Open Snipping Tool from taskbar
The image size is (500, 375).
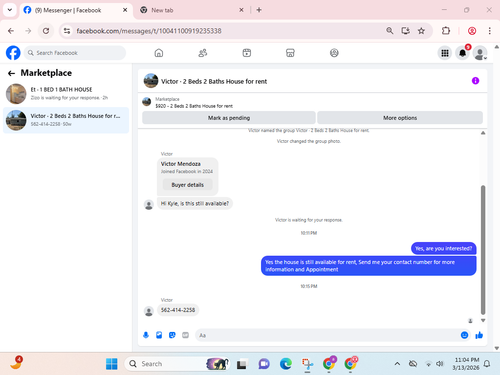pyautogui.click(x=307, y=364)
